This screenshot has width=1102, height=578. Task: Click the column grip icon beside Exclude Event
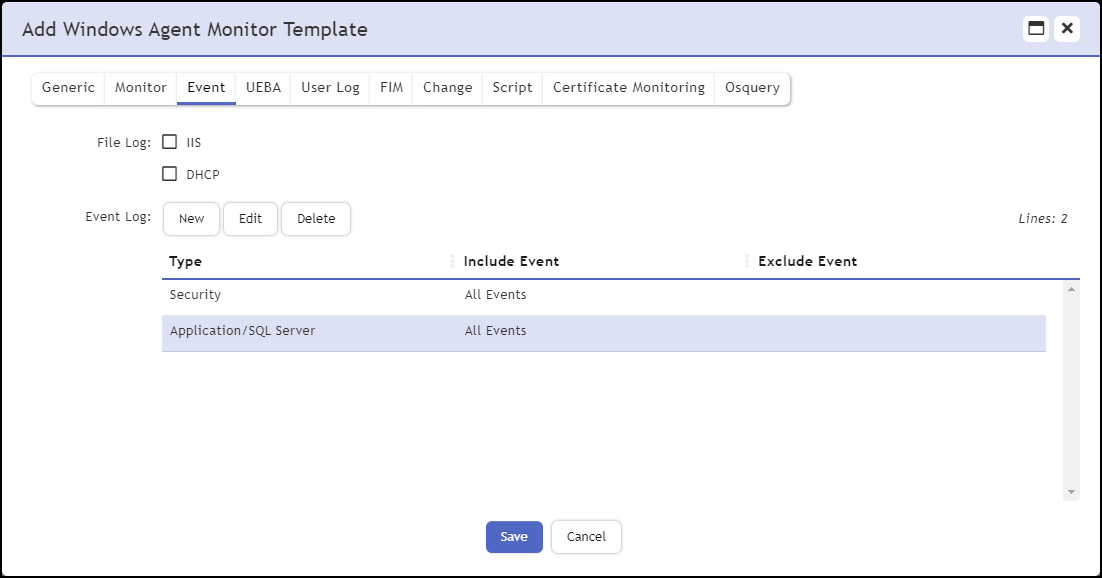click(747, 260)
